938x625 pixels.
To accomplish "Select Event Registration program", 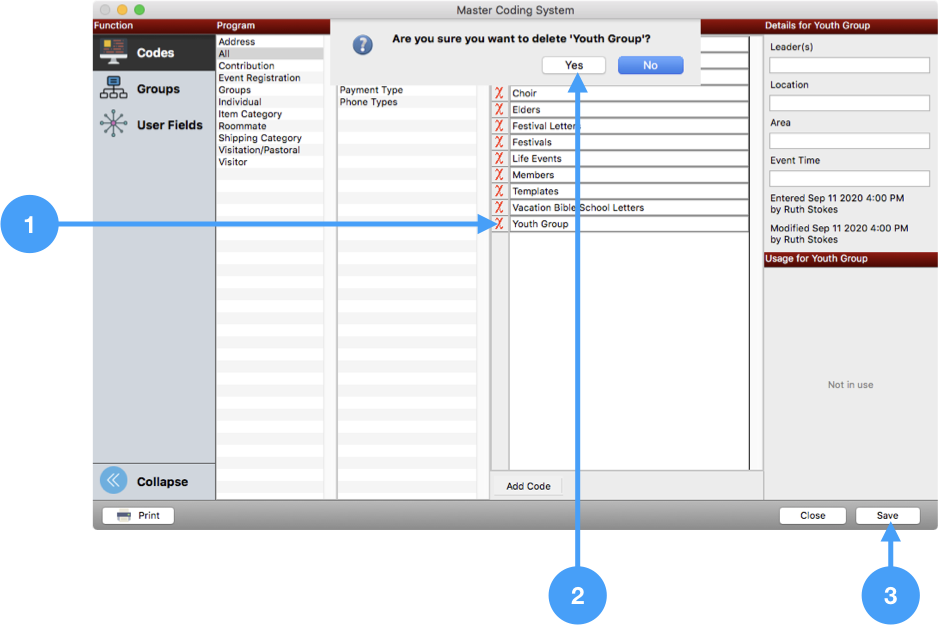I will tap(270, 78).
